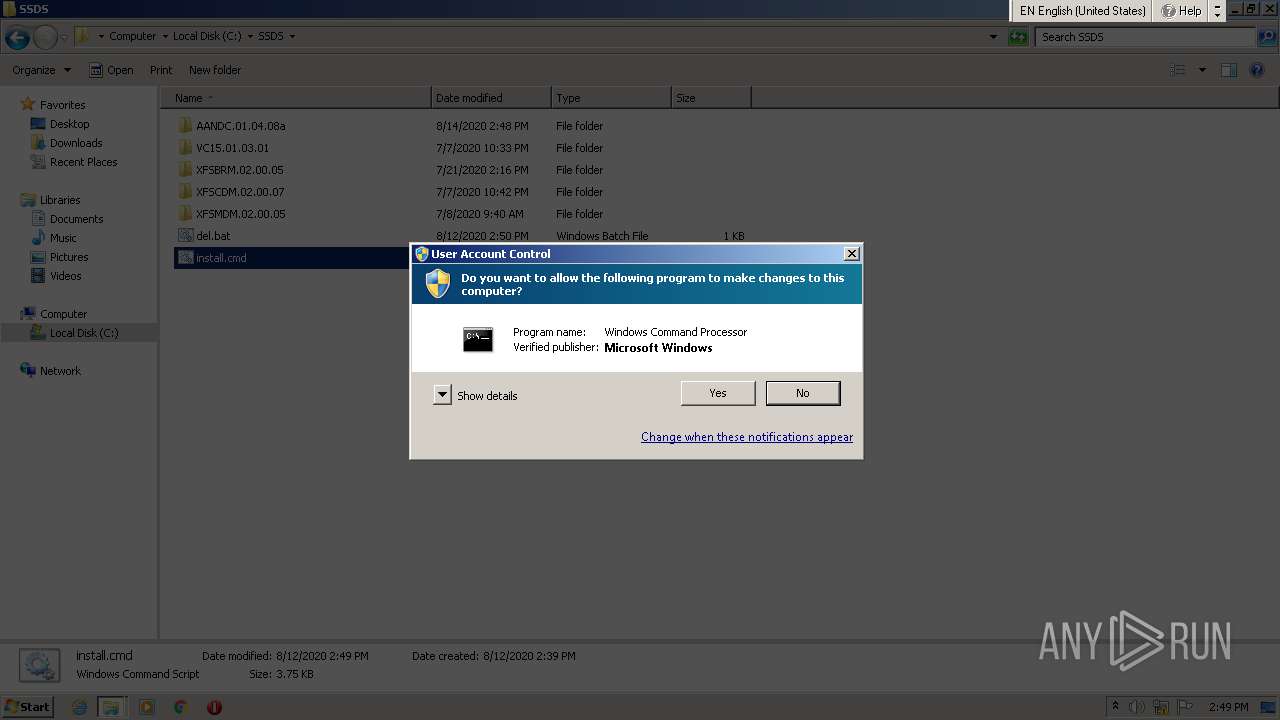Click the language bar Help button
The width and height of the screenshot is (1280, 720).
click(1182, 11)
